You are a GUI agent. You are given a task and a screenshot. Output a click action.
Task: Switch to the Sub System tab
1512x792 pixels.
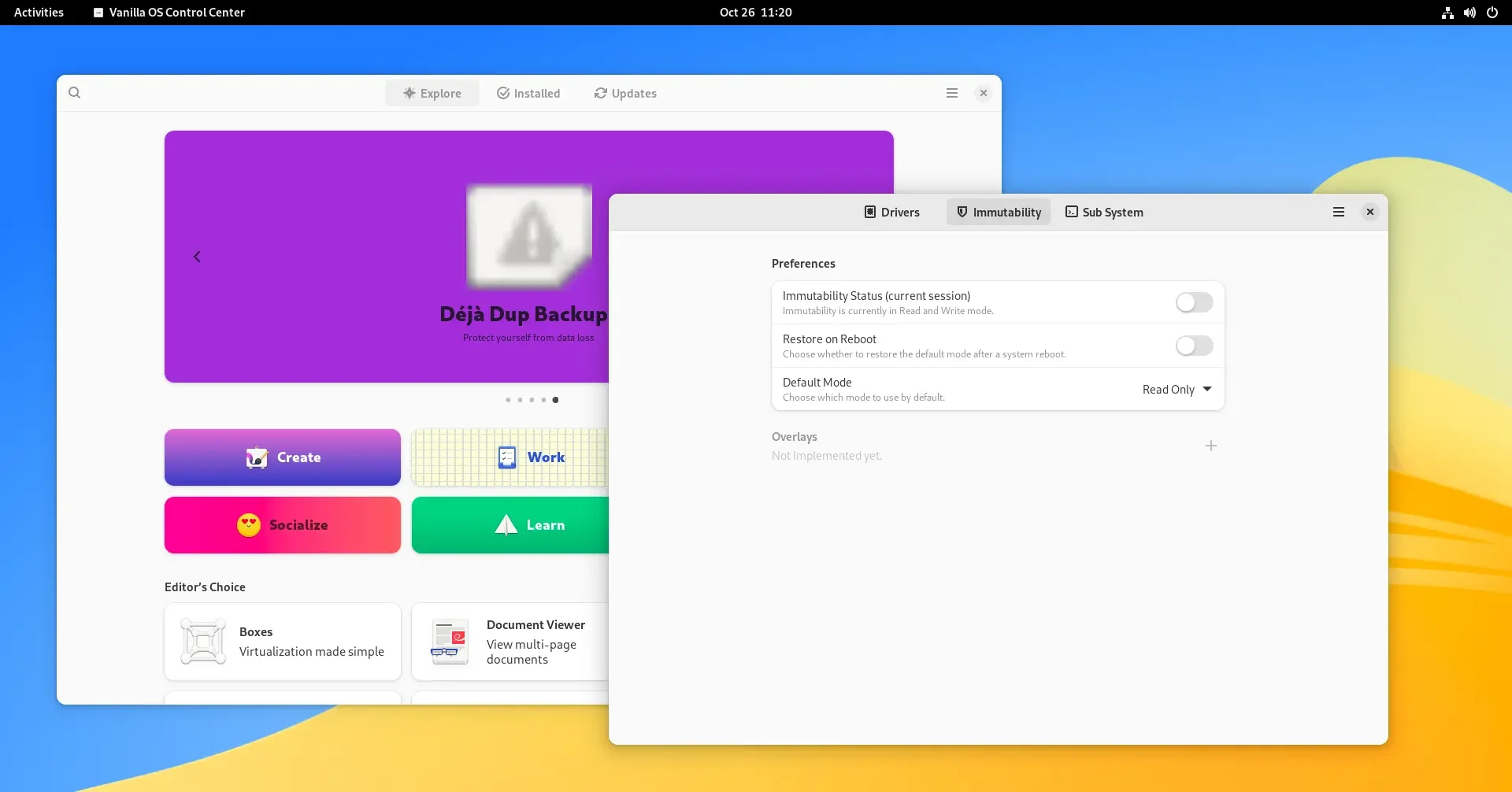[x=1104, y=212]
